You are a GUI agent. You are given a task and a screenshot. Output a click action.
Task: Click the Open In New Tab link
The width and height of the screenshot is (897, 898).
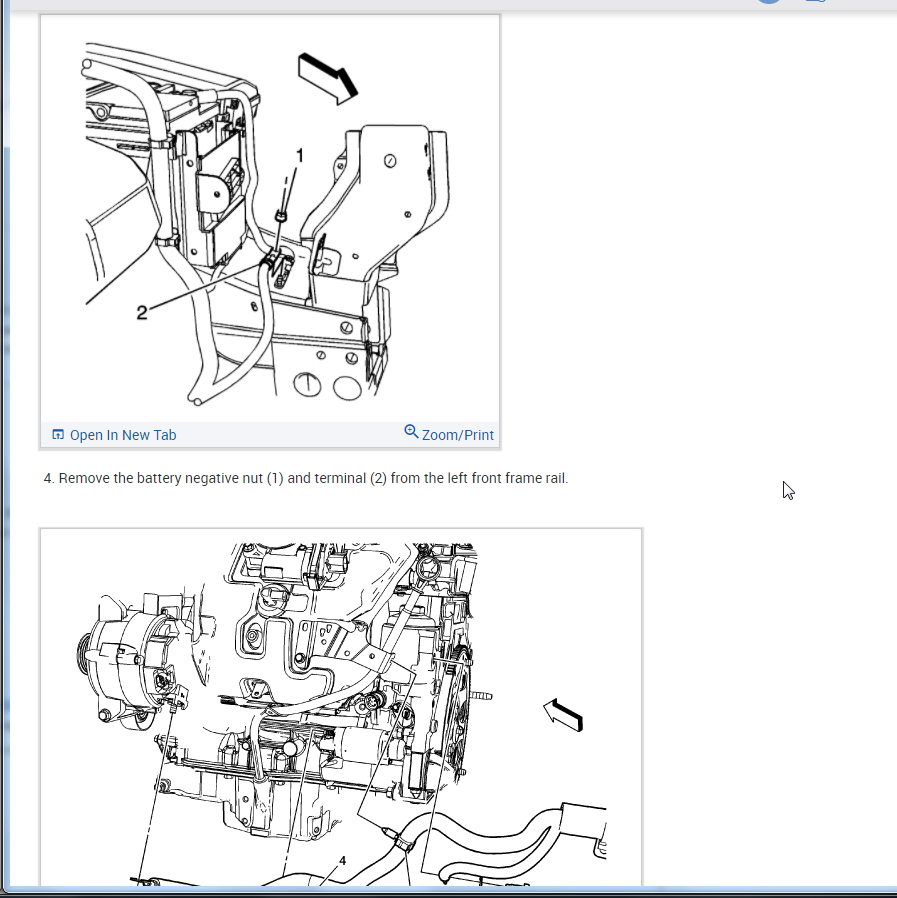114,435
